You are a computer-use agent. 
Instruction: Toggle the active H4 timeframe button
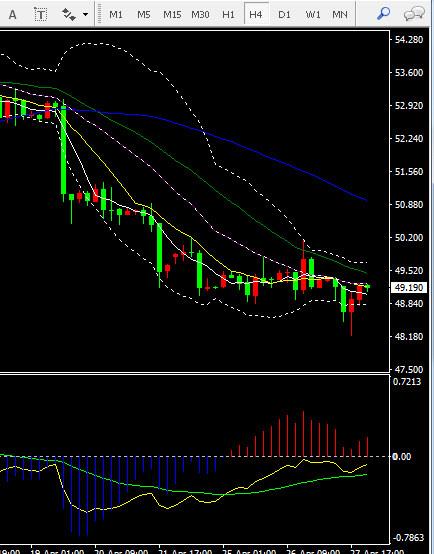click(256, 14)
